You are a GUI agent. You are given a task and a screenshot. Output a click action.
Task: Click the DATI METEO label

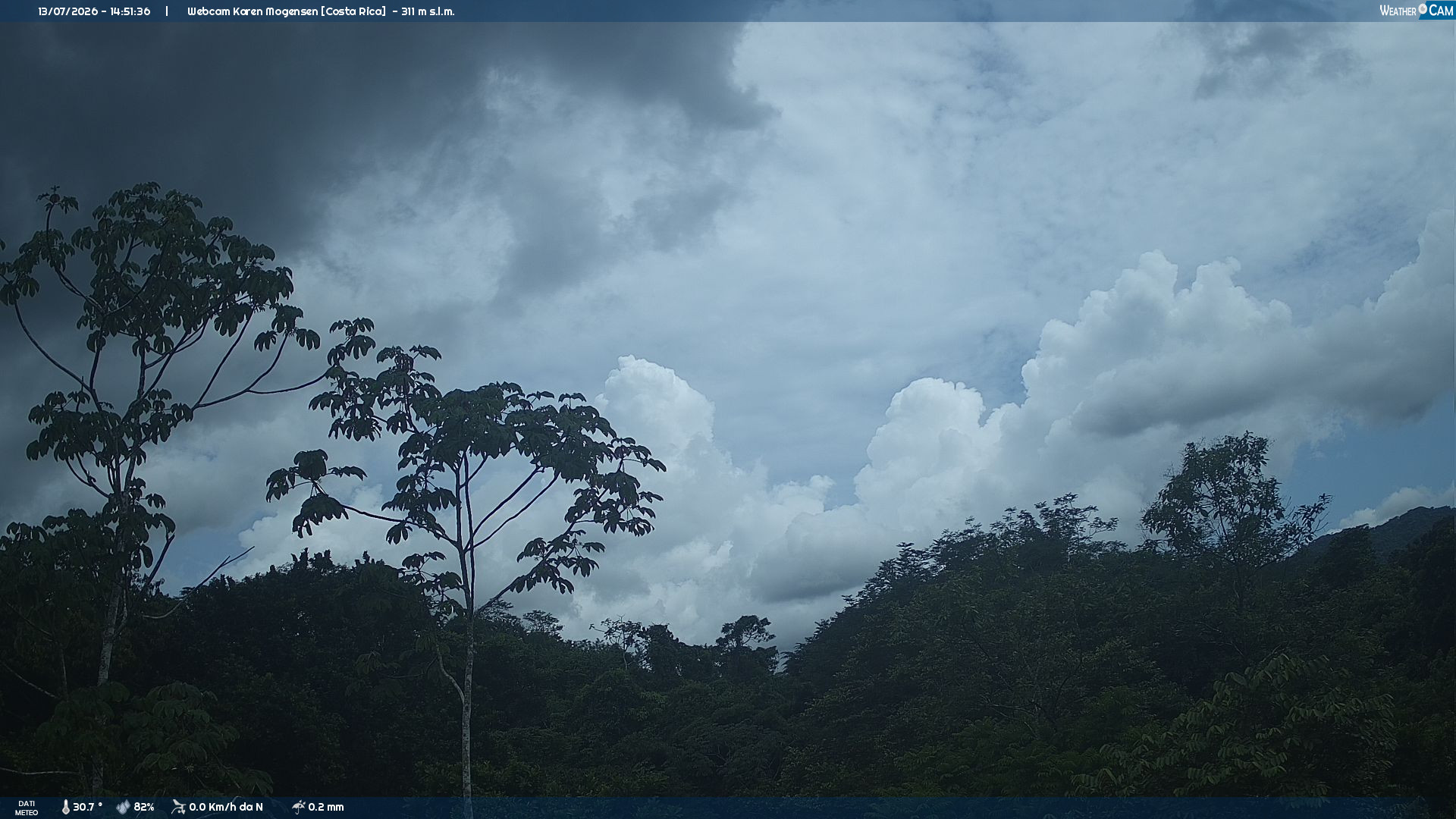27,808
